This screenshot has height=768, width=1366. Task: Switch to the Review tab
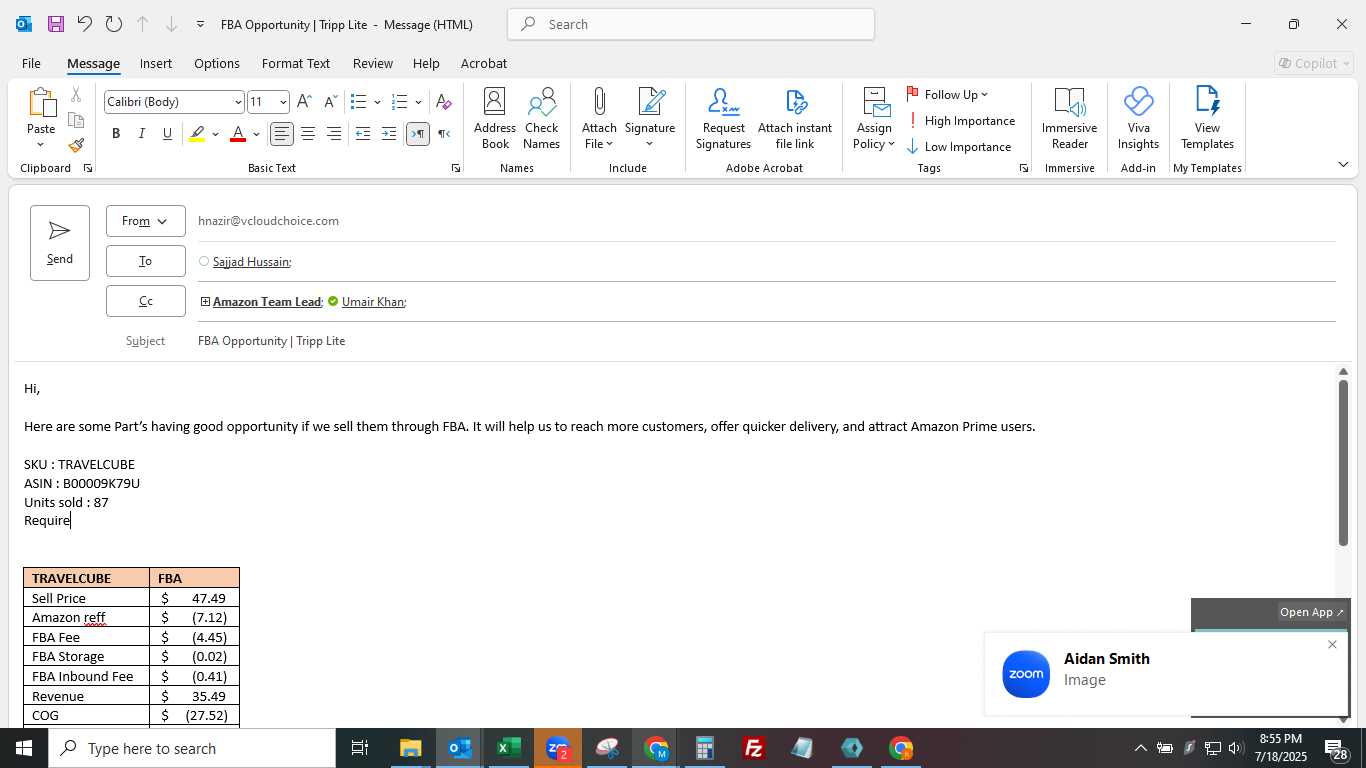[373, 63]
